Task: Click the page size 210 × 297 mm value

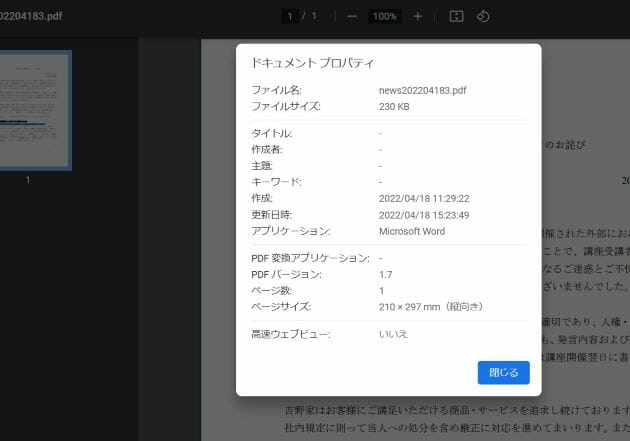Action: tap(430, 306)
